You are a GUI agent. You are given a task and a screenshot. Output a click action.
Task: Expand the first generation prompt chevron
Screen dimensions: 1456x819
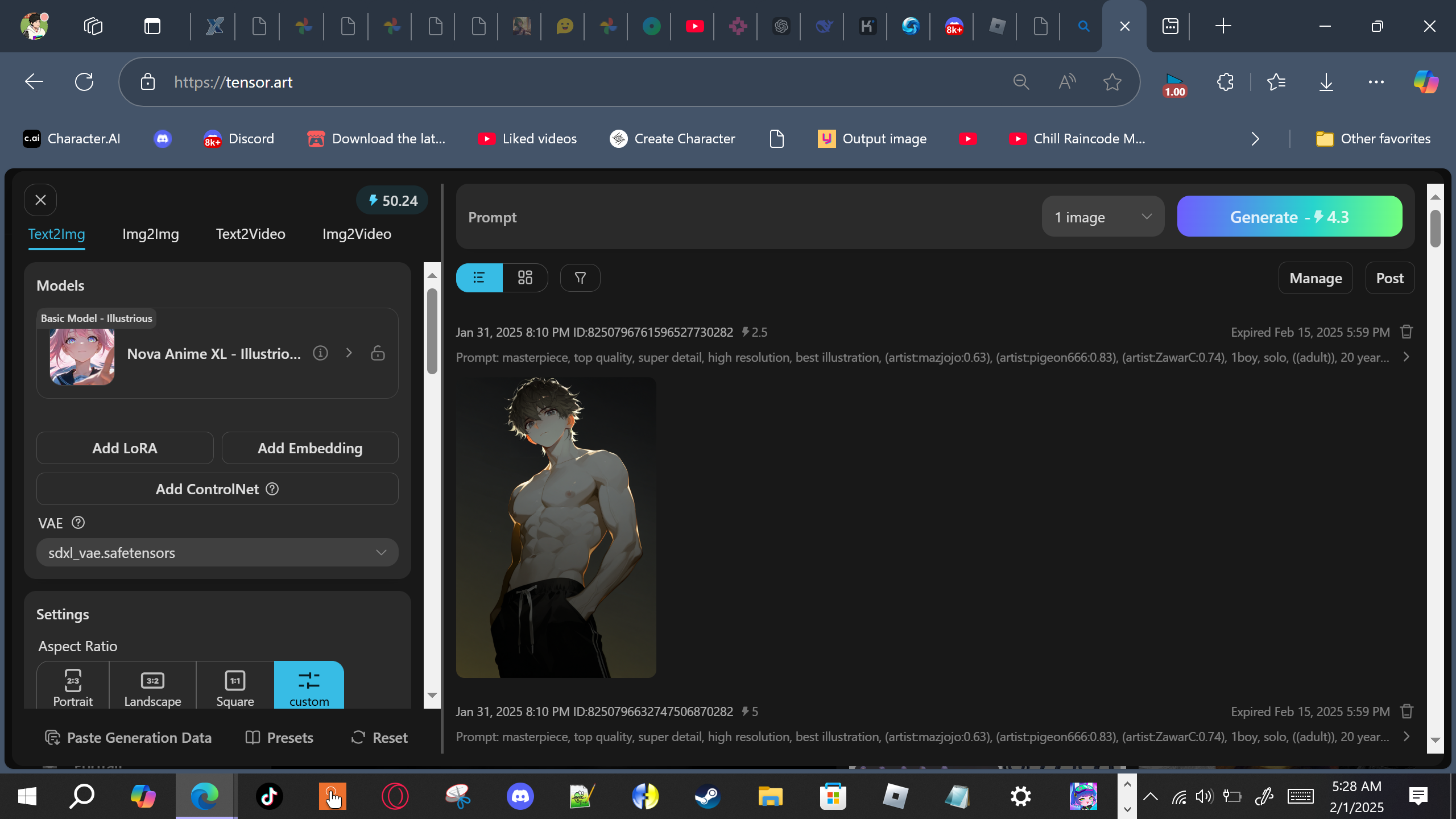point(1406,357)
